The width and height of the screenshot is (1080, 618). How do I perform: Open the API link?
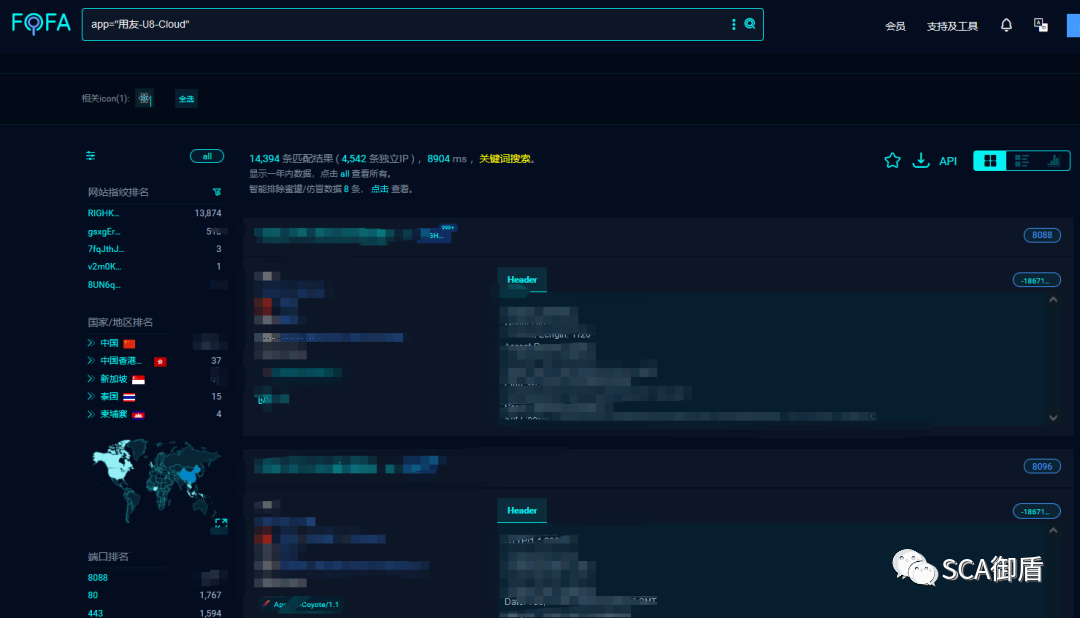[948, 161]
